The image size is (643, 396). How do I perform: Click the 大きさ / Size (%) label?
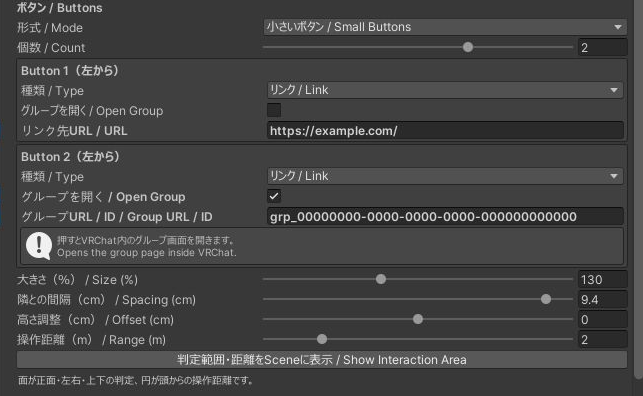78,280
